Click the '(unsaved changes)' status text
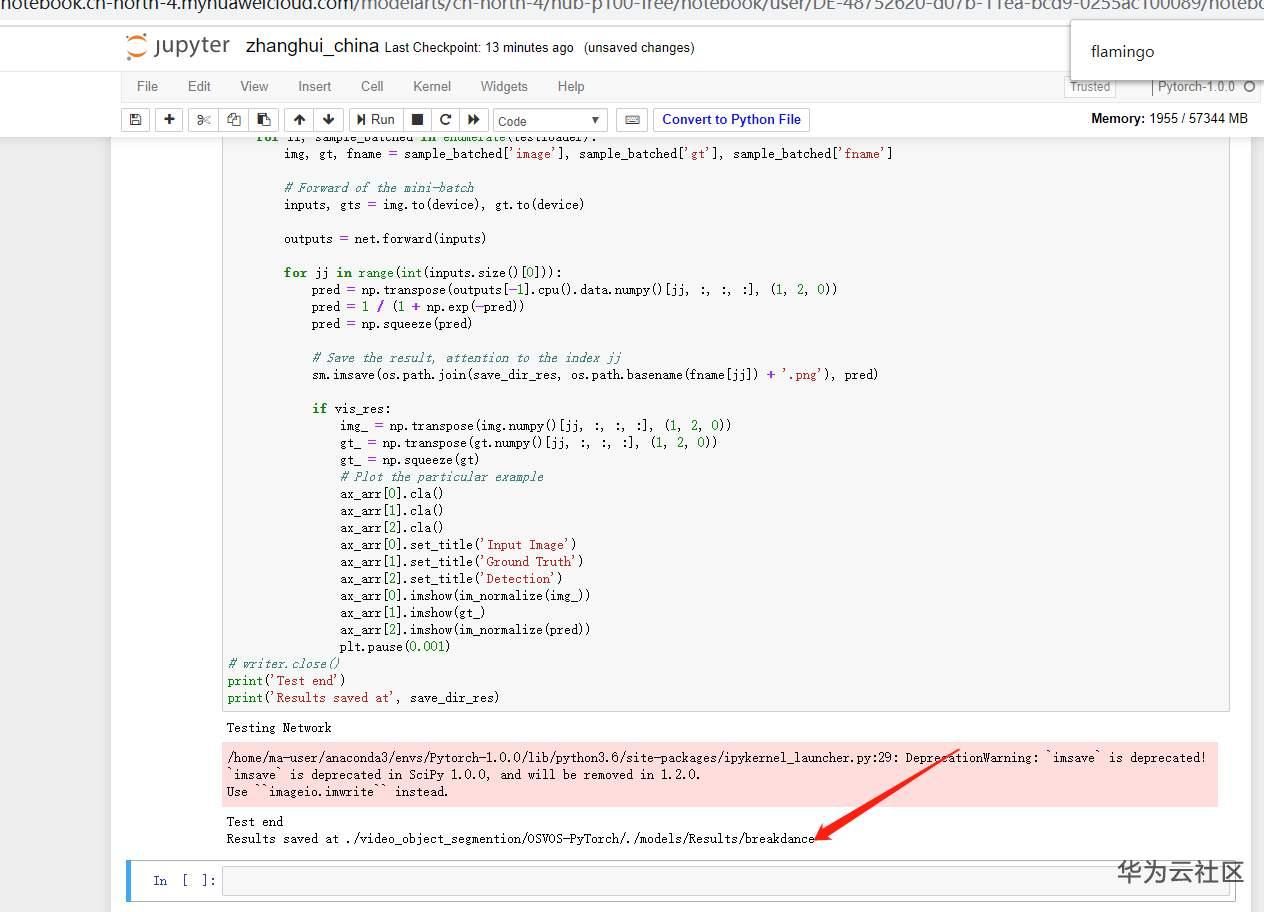This screenshot has height=912, width=1264. [x=639, y=47]
